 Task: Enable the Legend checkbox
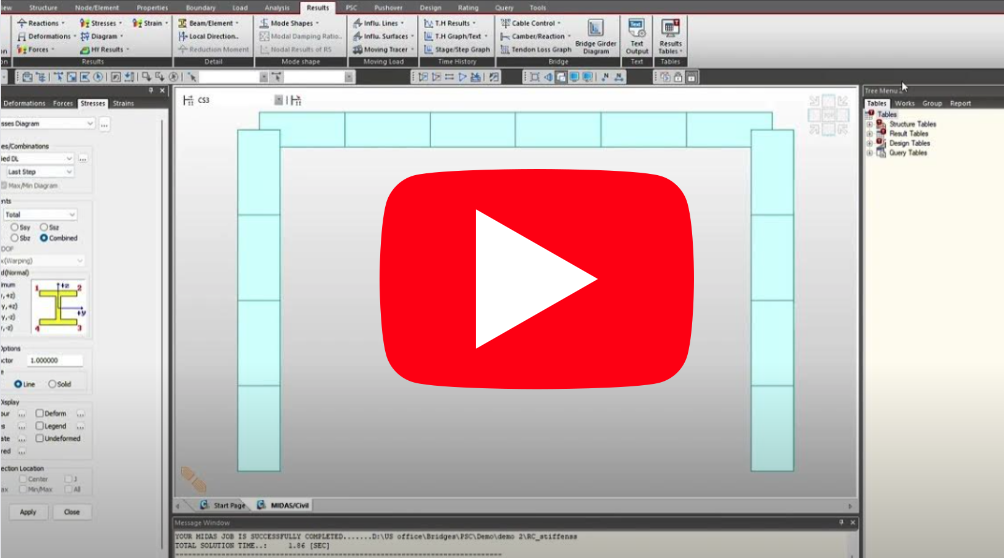click(40, 426)
